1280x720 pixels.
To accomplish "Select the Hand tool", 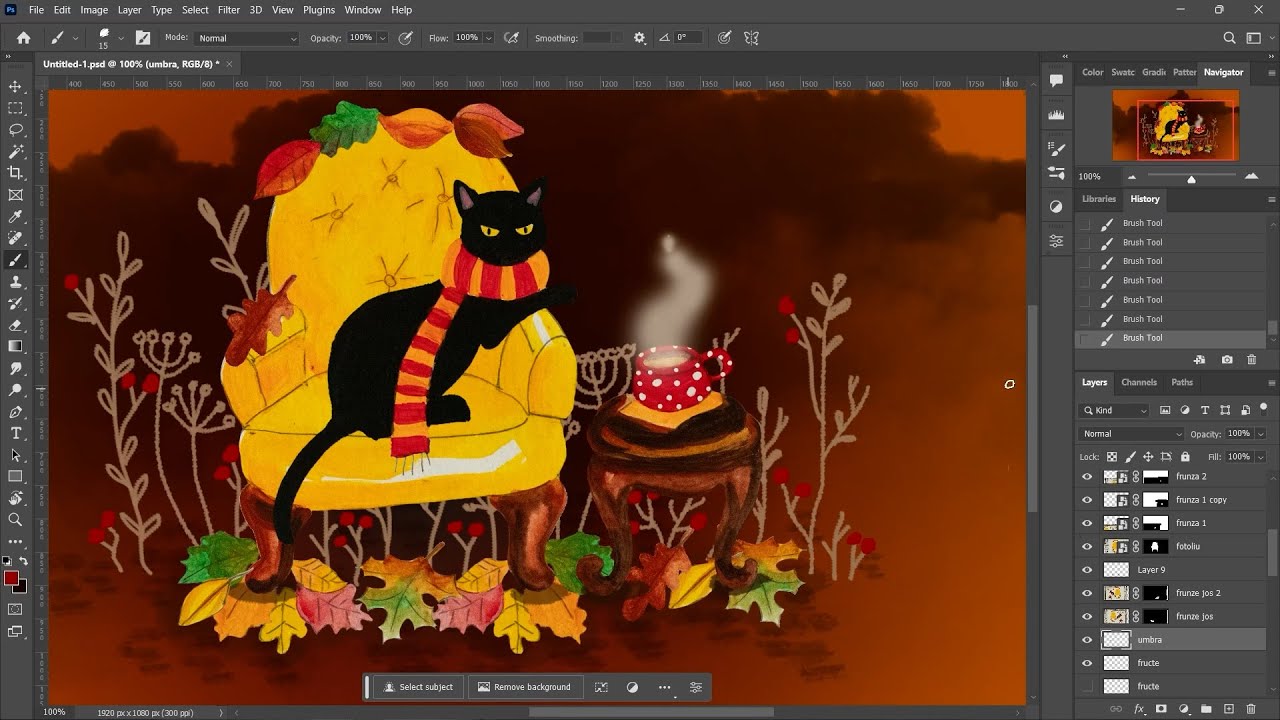I will click(x=15, y=498).
